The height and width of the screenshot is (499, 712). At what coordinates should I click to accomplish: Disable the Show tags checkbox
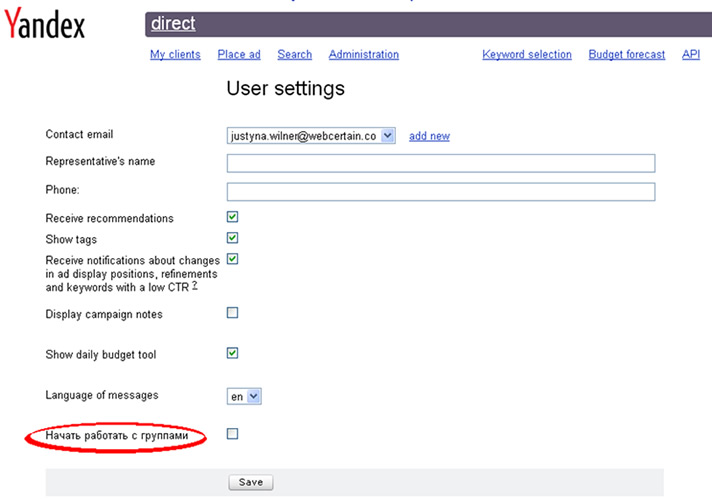pyautogui.click(x=233, y=238)
